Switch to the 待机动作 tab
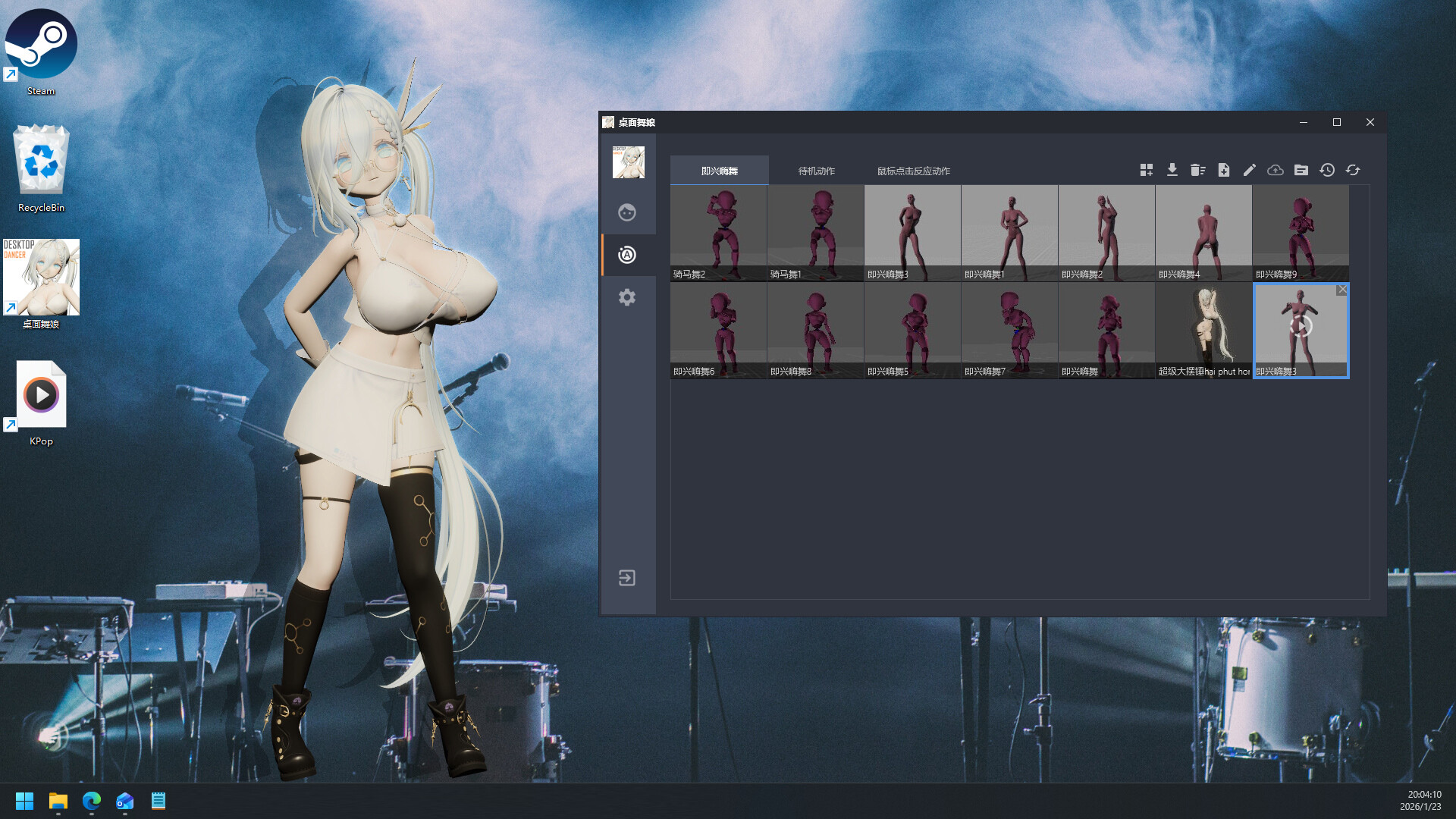The height and width of the screenshot is (819, 1456). coord(816,171)
